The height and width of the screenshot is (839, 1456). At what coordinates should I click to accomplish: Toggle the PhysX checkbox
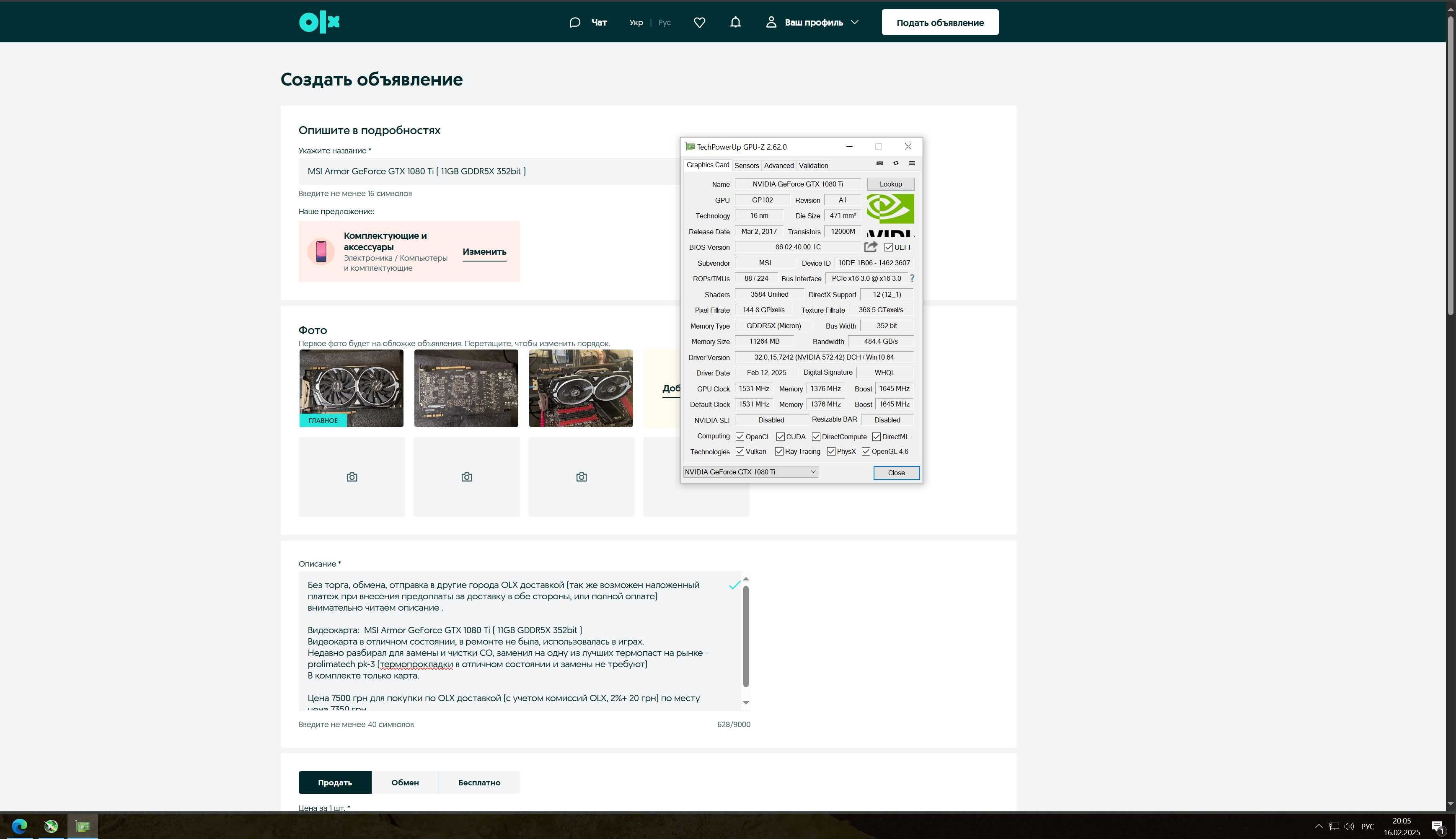point(831,451)
